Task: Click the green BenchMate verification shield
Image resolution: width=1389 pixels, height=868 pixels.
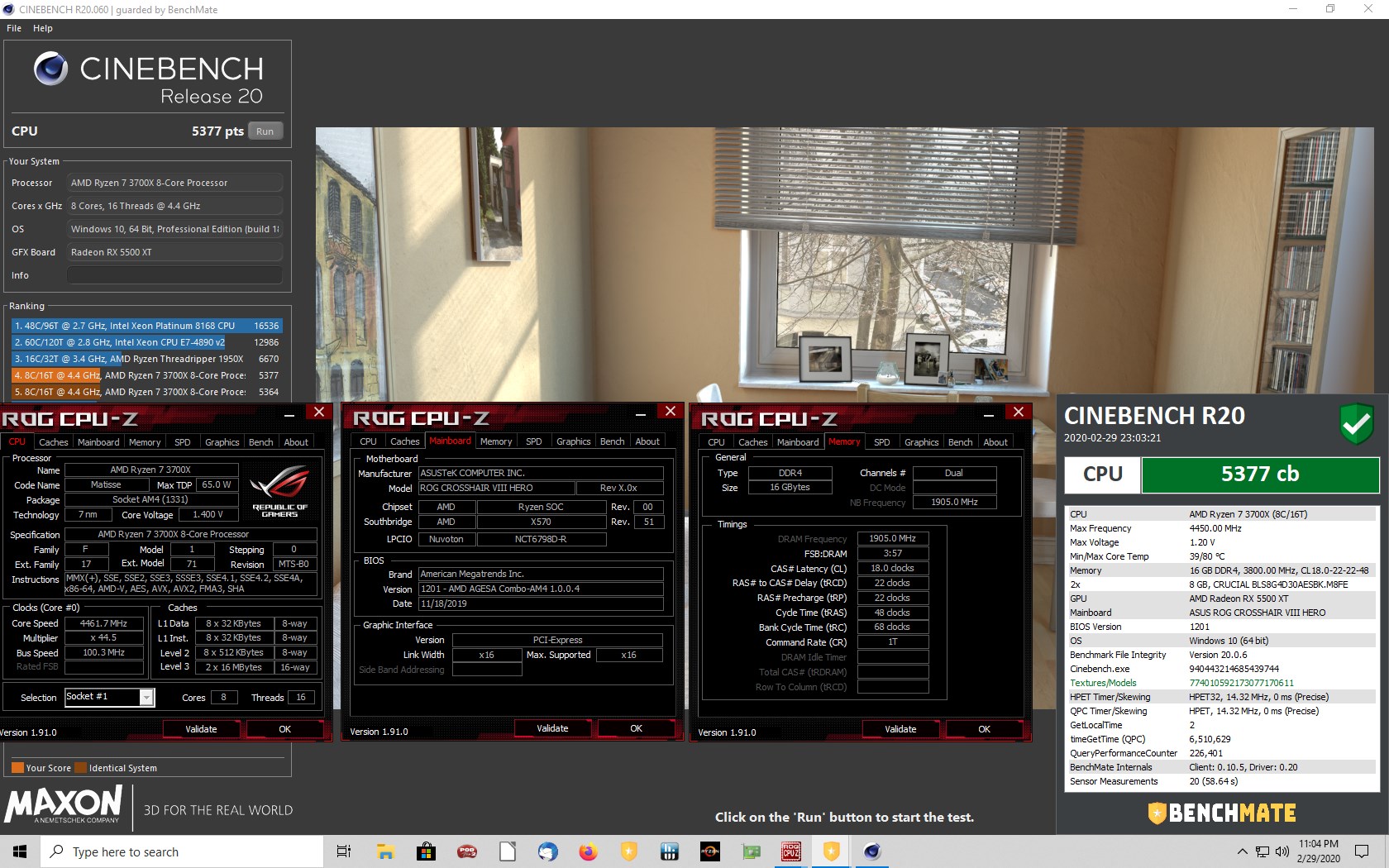Action: coord(1357,424)
